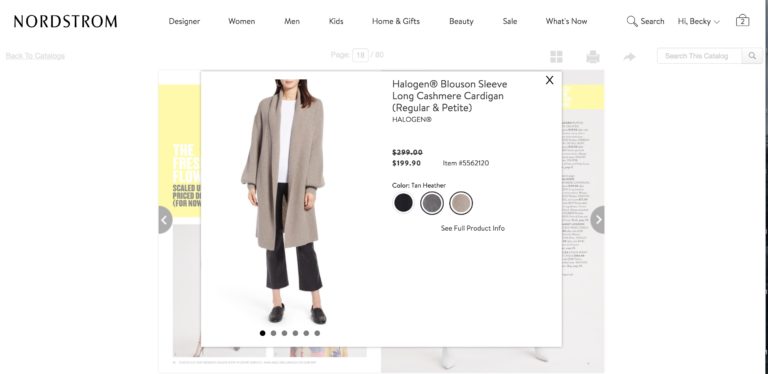Go to previous catalog page arrow
This screenshot has height=374, width=768.
(x=165, y=220)
